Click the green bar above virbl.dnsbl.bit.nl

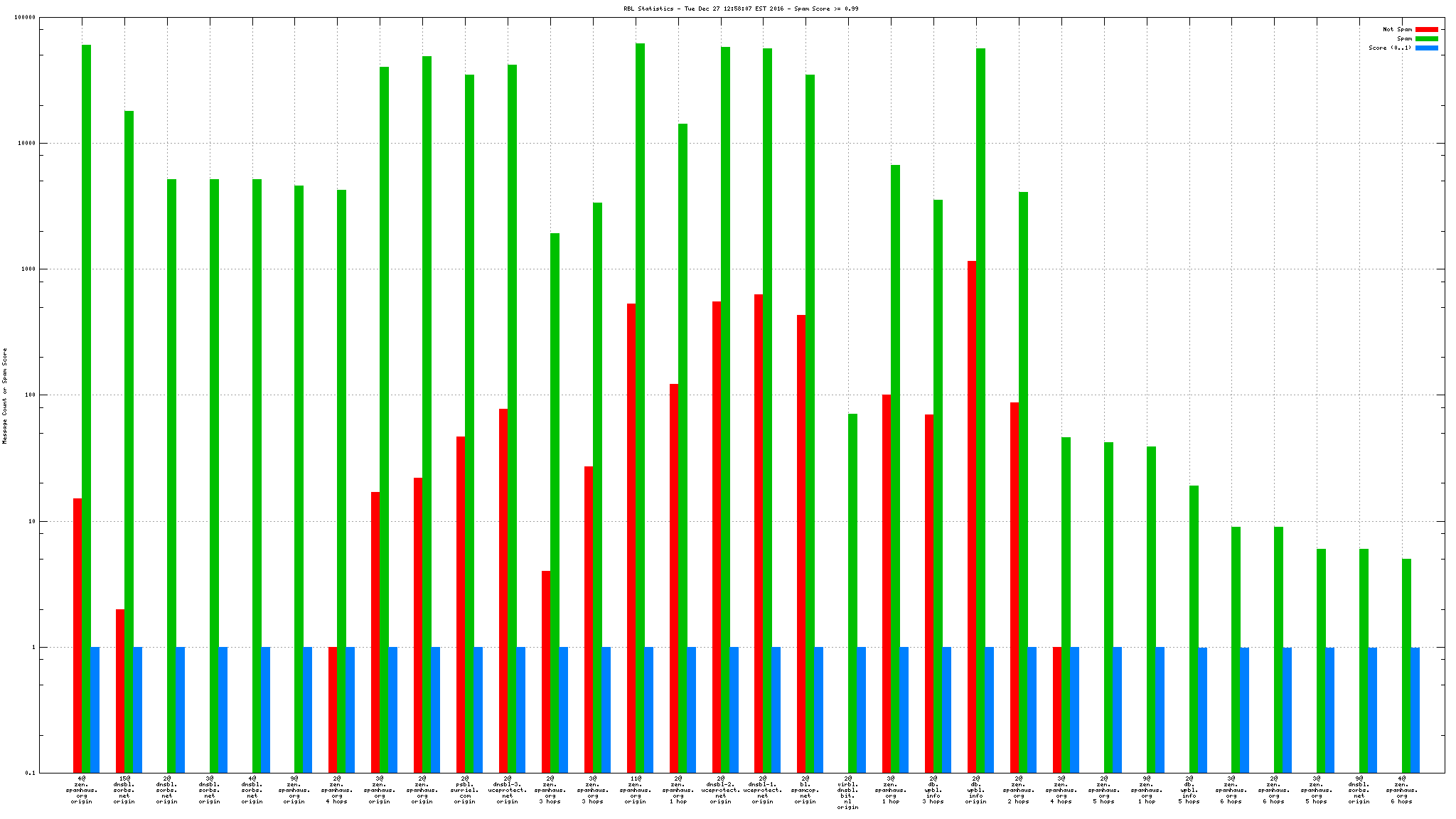pyautogui.click(x=852, y=590)
